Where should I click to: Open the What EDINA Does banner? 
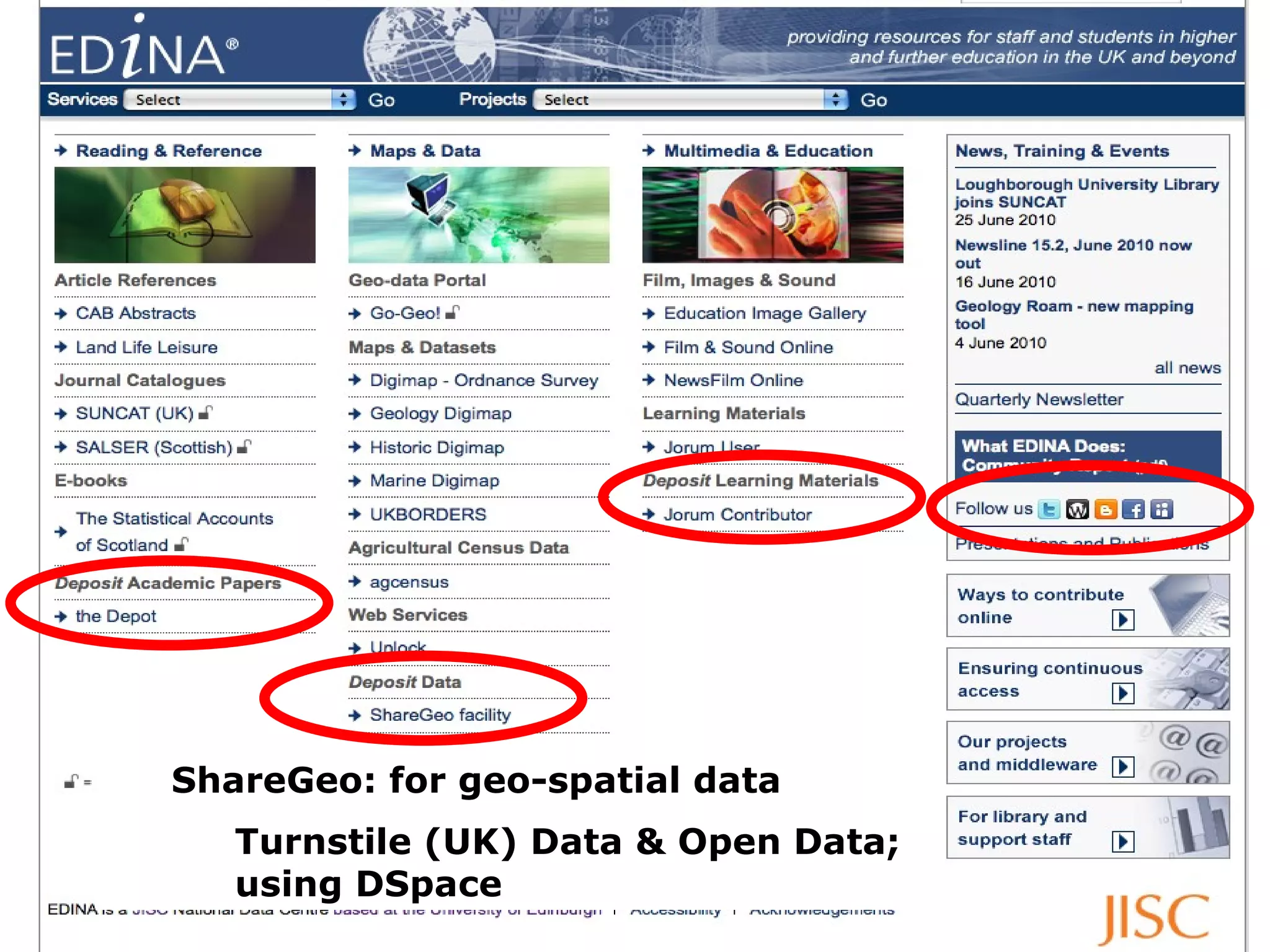pyautogui.click(x=1088, y=455)
